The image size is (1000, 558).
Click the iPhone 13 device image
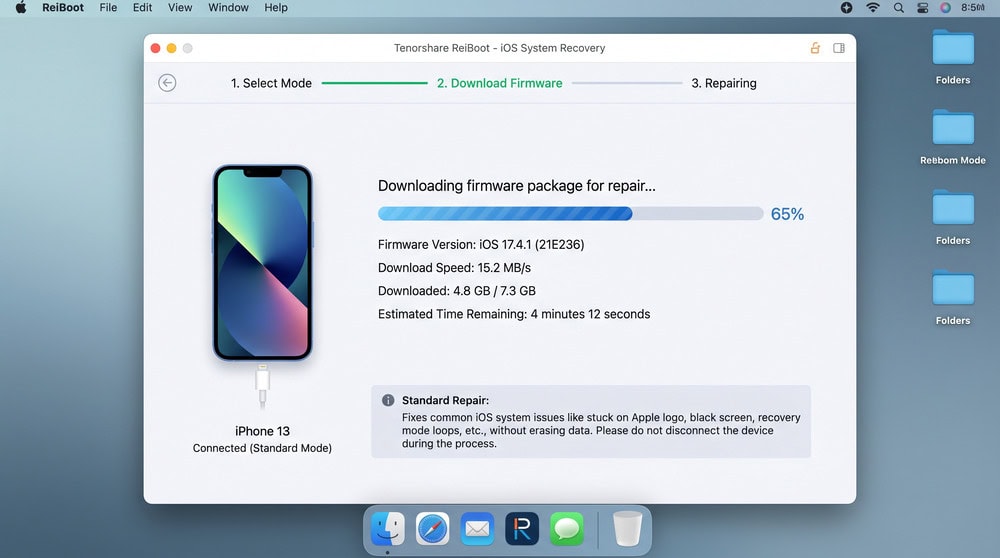point(262,263)
